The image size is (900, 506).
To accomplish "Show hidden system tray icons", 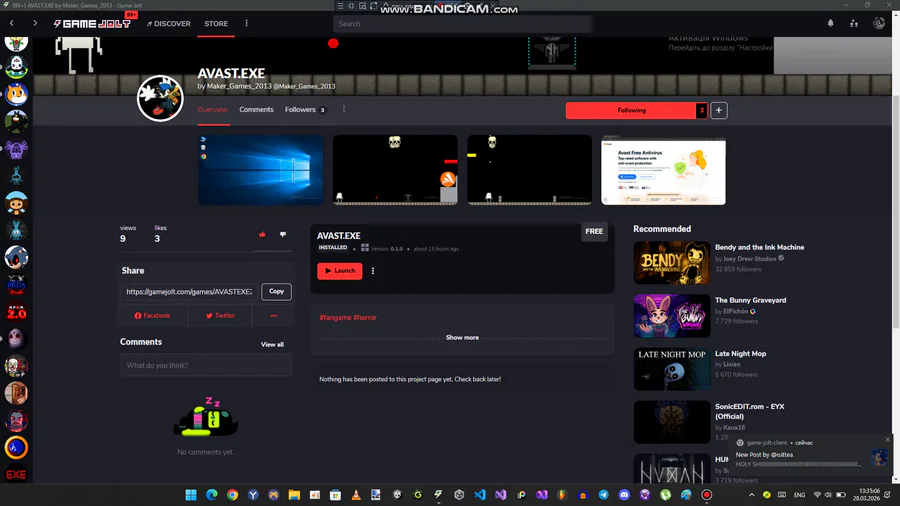I will pyautogui.click(x=751, y=495).
